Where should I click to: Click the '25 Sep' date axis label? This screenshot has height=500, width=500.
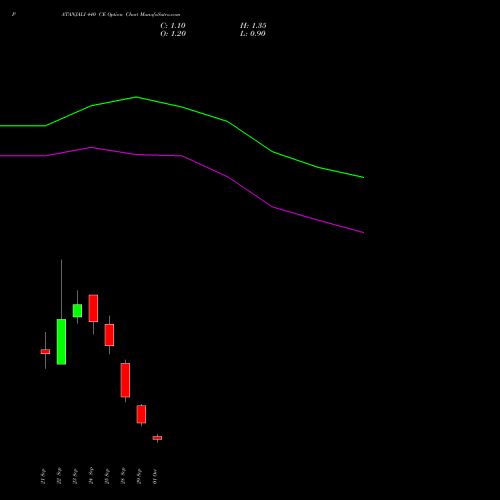pyautogui.click(x=107, y=476)
